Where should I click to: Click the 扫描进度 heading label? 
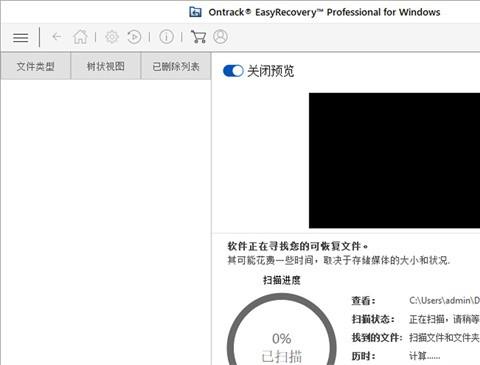pyautogui.click(x=282, y=280)
